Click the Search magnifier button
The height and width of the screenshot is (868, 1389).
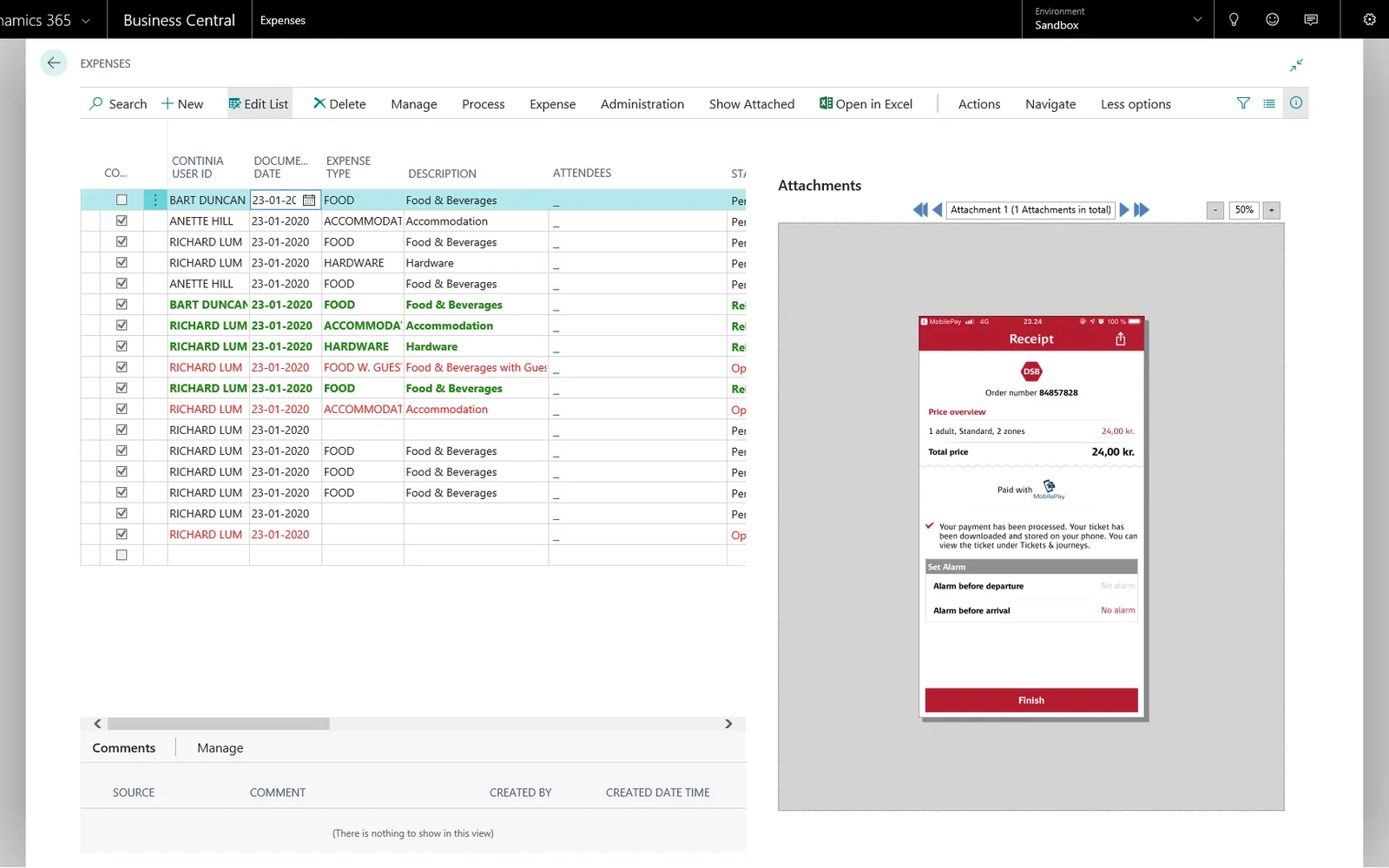pyautogui.click(x=118, y=104)
